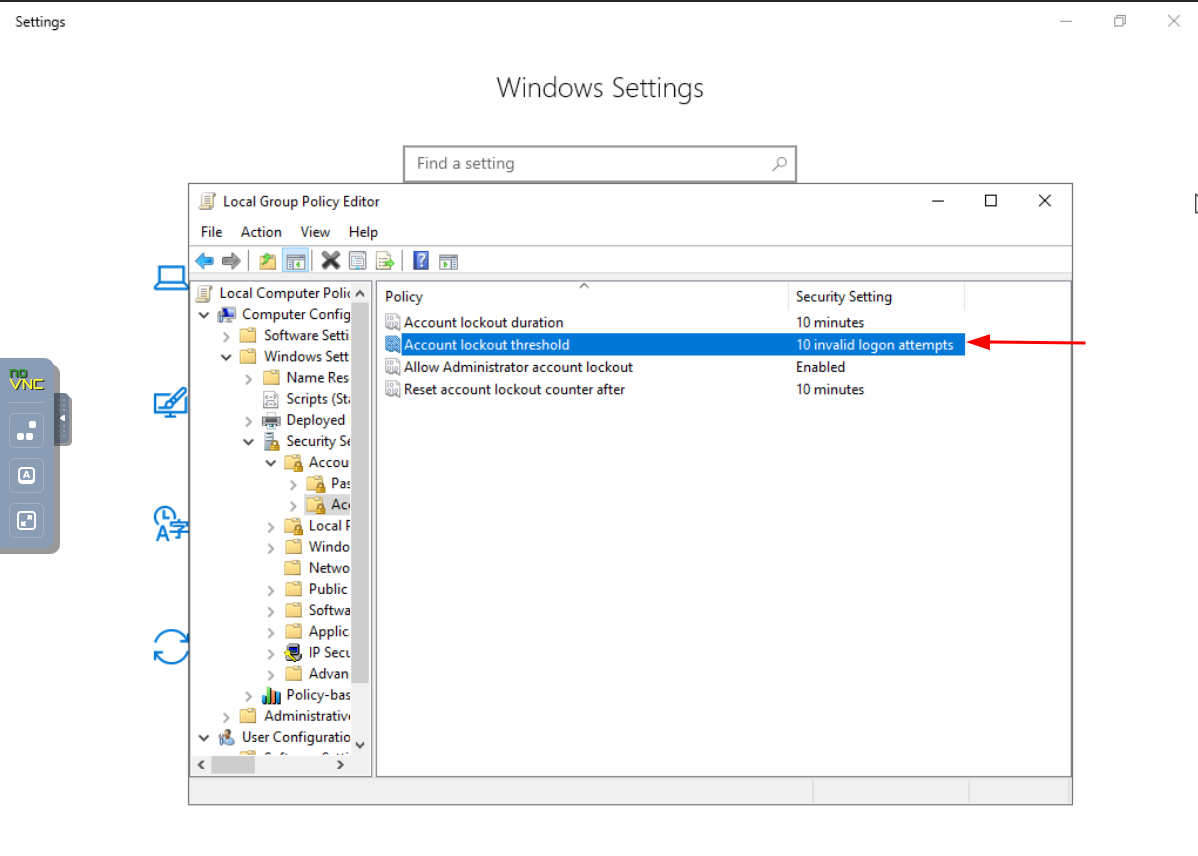Click the Find a setting search box
This screenshot has height=856, width=1198.
tap(590, 164)
